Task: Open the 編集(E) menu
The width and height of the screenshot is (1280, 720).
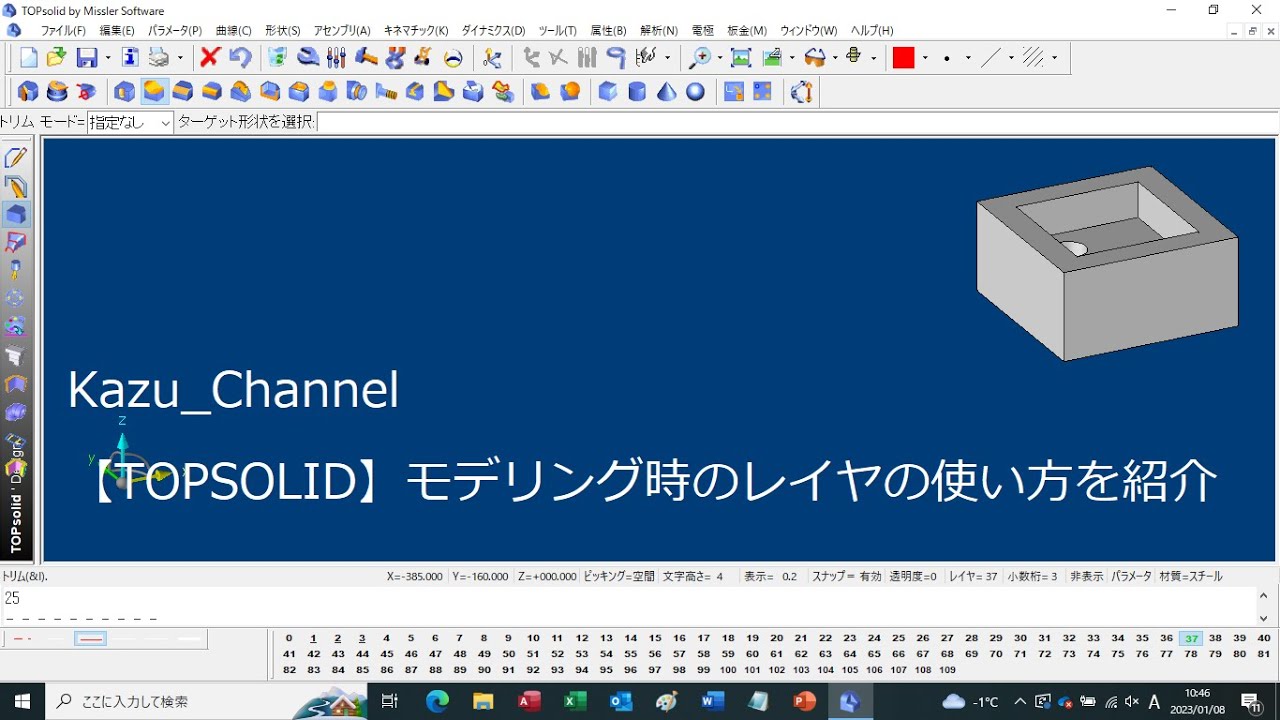Action: pos(117,31)
